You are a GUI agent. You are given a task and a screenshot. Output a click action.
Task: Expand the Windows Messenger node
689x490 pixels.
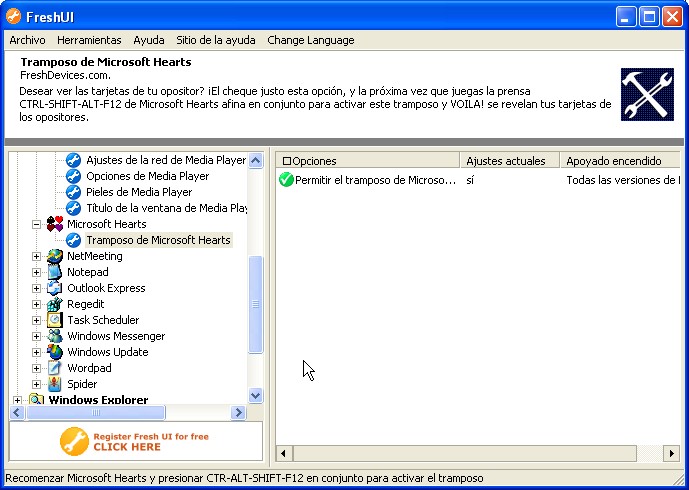[x=36, y=336]
